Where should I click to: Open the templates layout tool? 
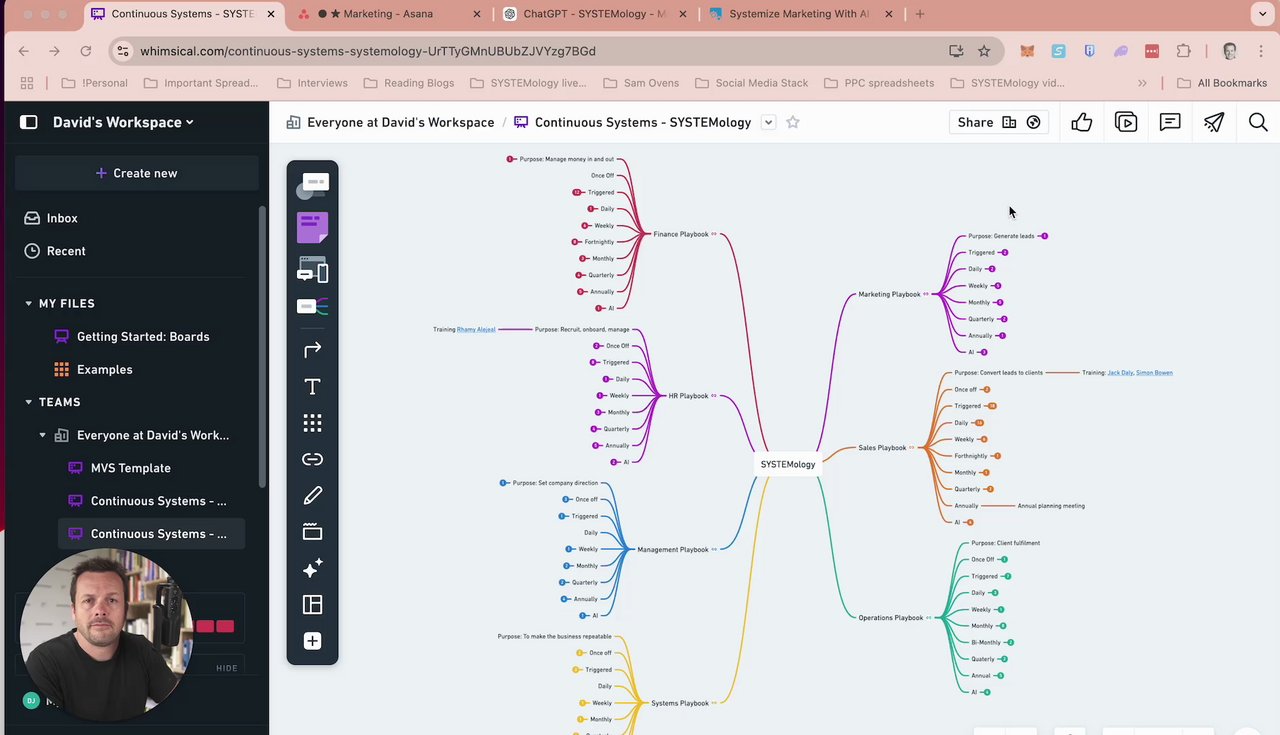point(312,604)
